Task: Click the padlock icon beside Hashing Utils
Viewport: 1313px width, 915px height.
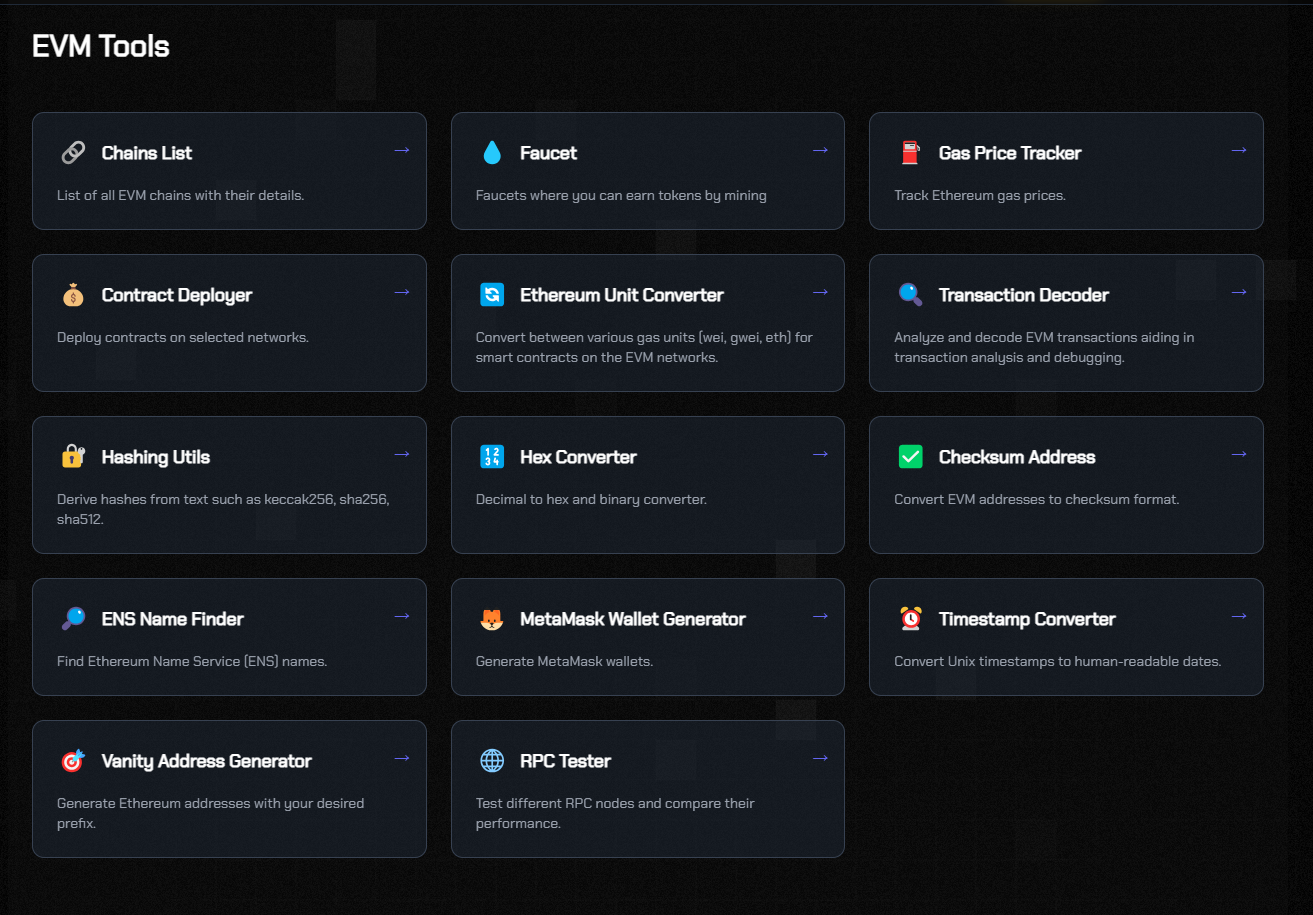Action: [x=73, y=457]
